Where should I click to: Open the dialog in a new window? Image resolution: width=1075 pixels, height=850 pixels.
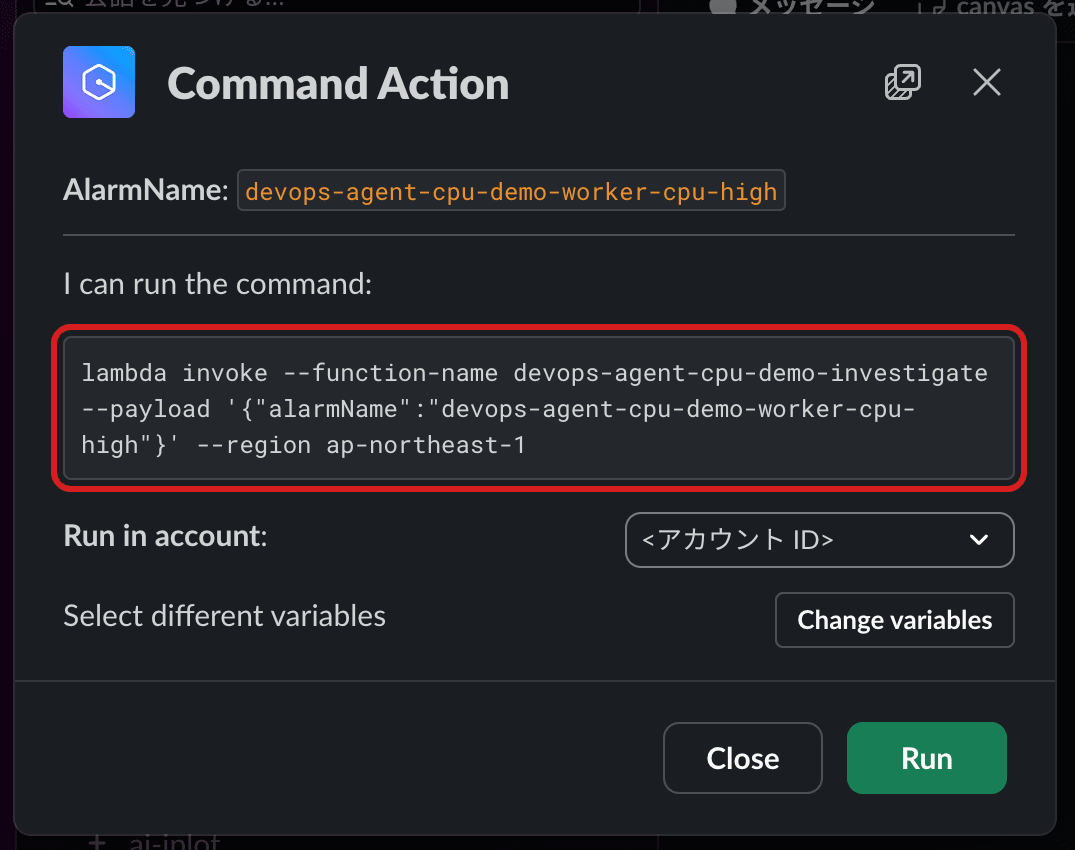tap(902, 83)
